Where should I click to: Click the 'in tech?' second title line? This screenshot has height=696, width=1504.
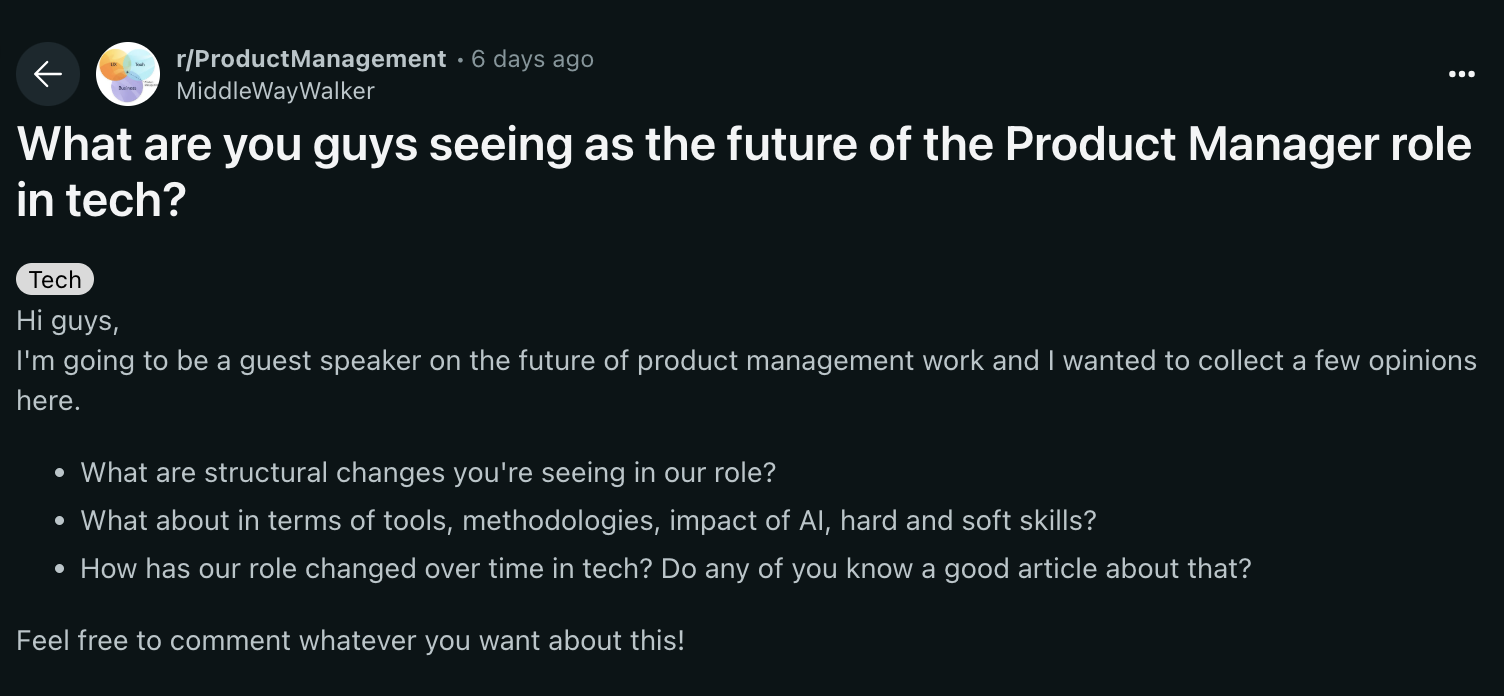point(102,200)
